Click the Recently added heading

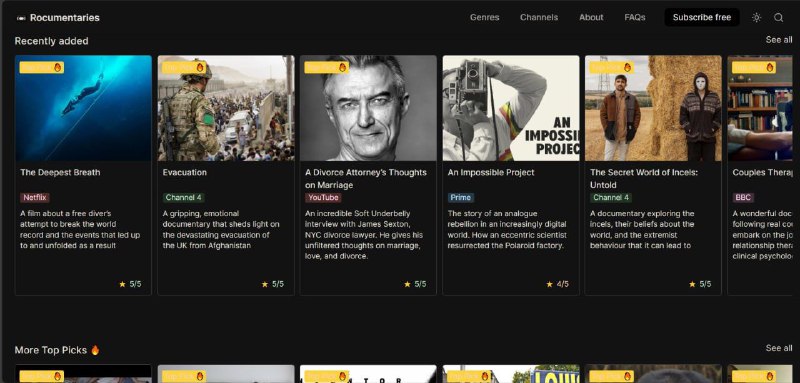point(52,41)
